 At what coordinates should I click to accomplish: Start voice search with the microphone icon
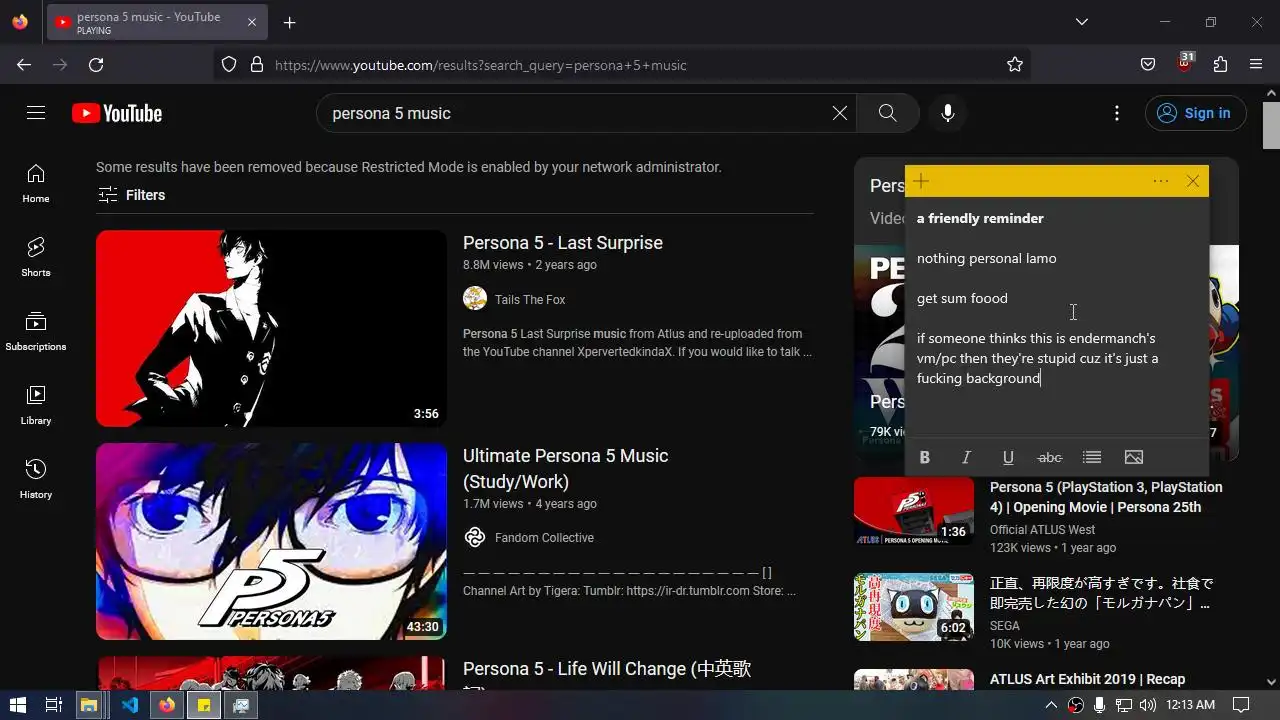(948, 113)
